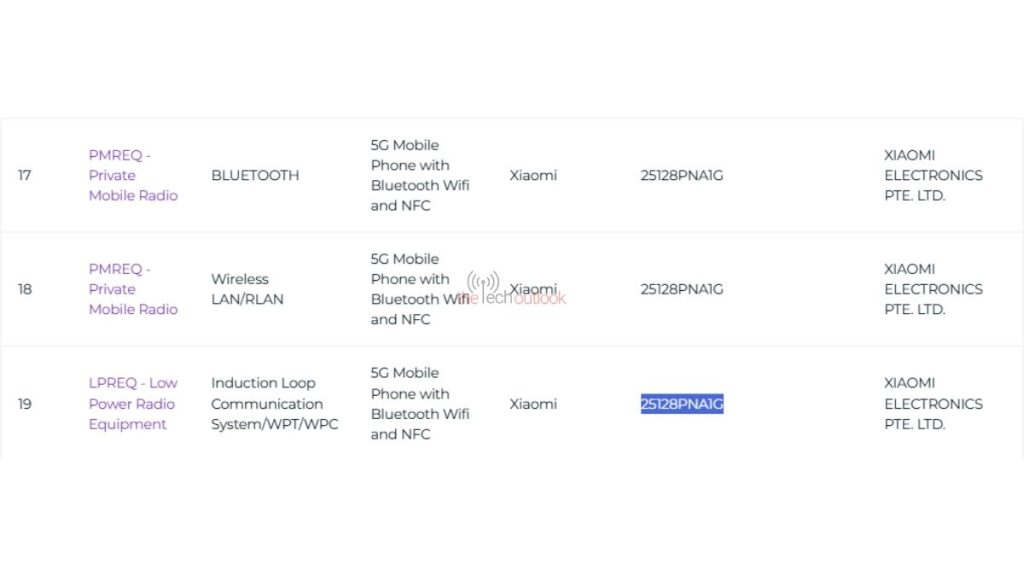Screen dimensions: 1024x576
Task: Open the PMREQ Private Mobile Radio link in row 18
Action: pos(133,289)
